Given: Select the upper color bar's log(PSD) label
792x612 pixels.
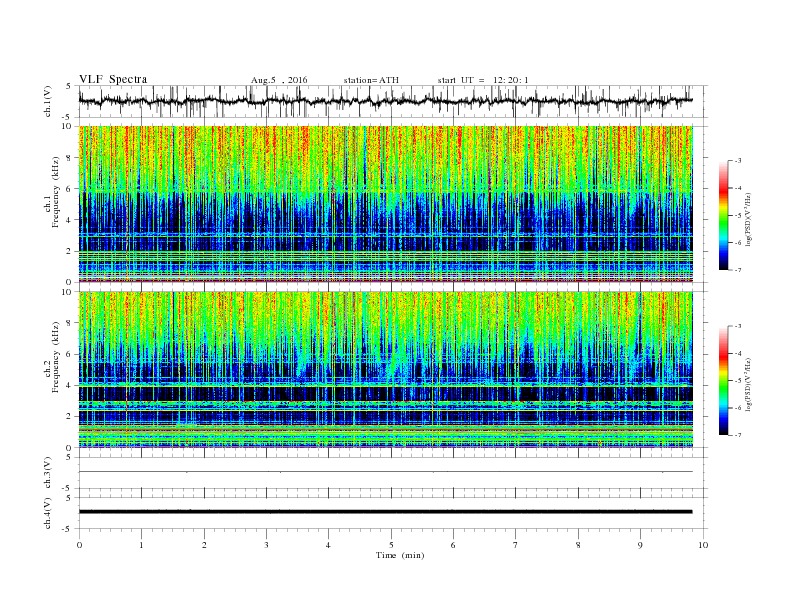Looking at the screenshot, I should point(748,219).
